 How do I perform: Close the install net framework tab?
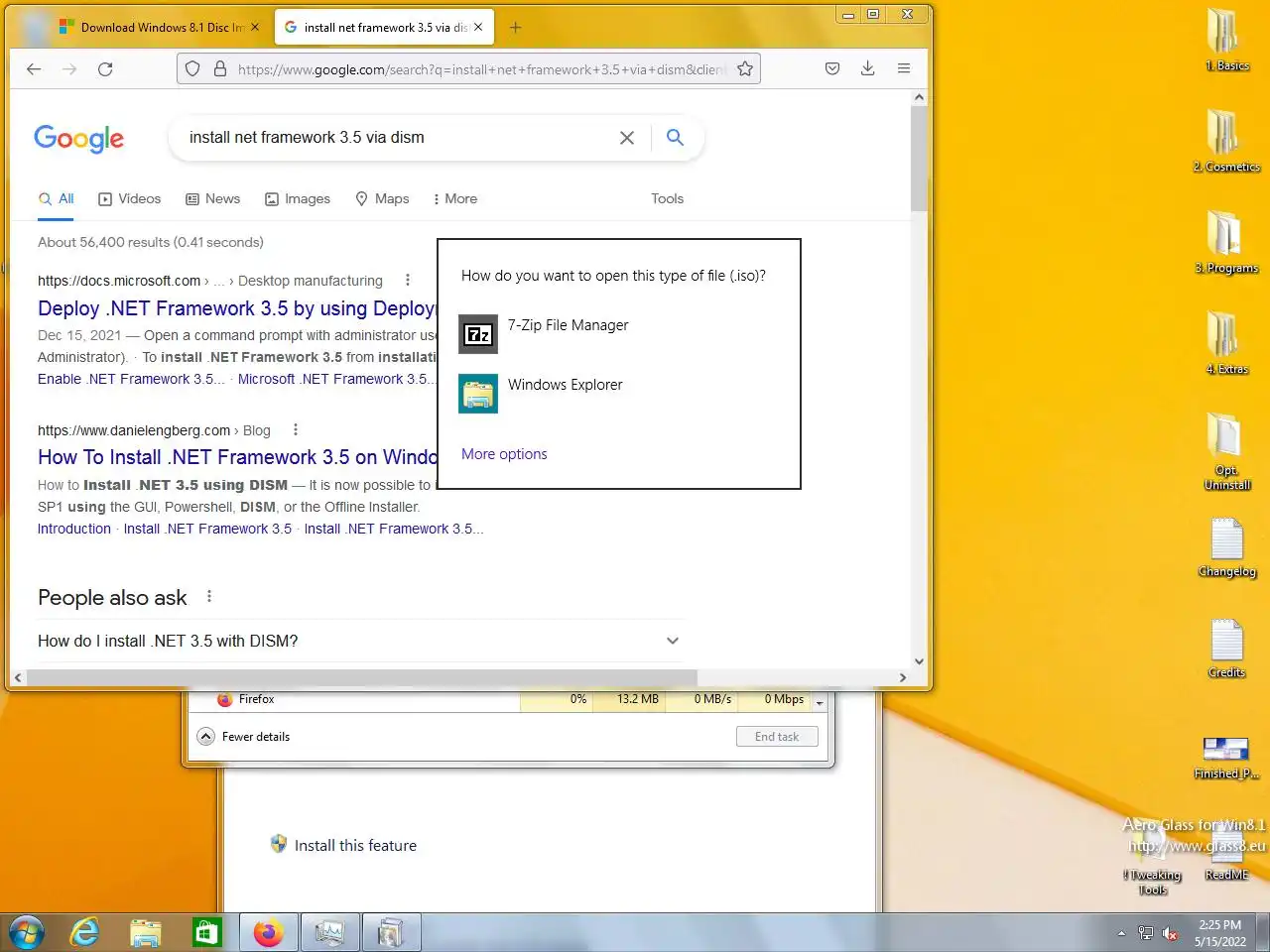pyautogui.click(x=478, y=28)
